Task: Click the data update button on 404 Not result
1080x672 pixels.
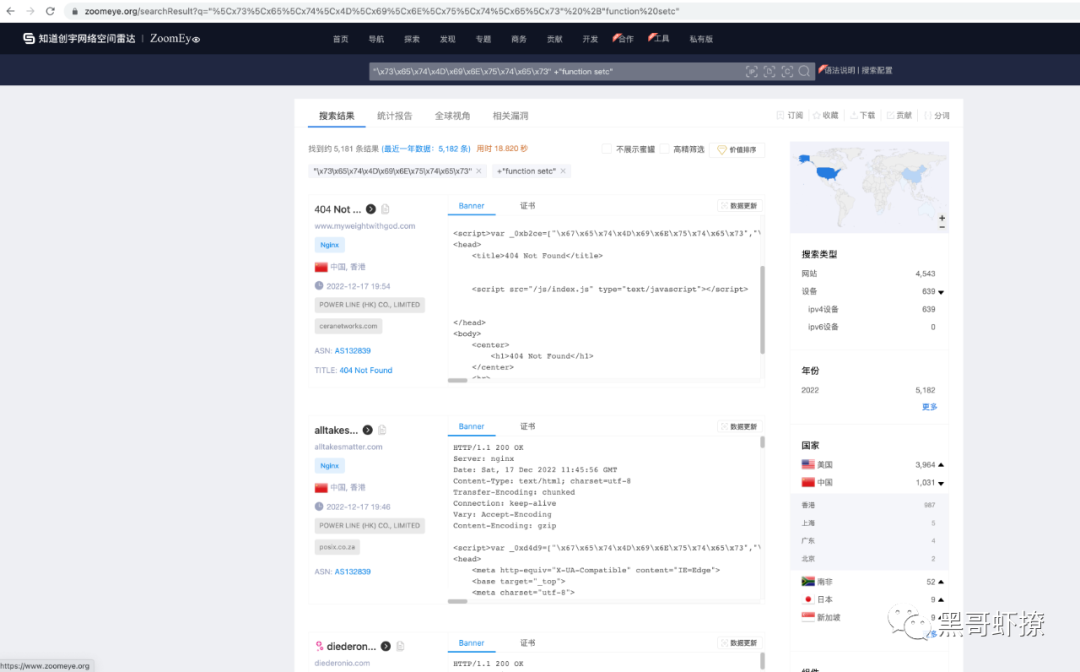Action: [x=739, y=206]
